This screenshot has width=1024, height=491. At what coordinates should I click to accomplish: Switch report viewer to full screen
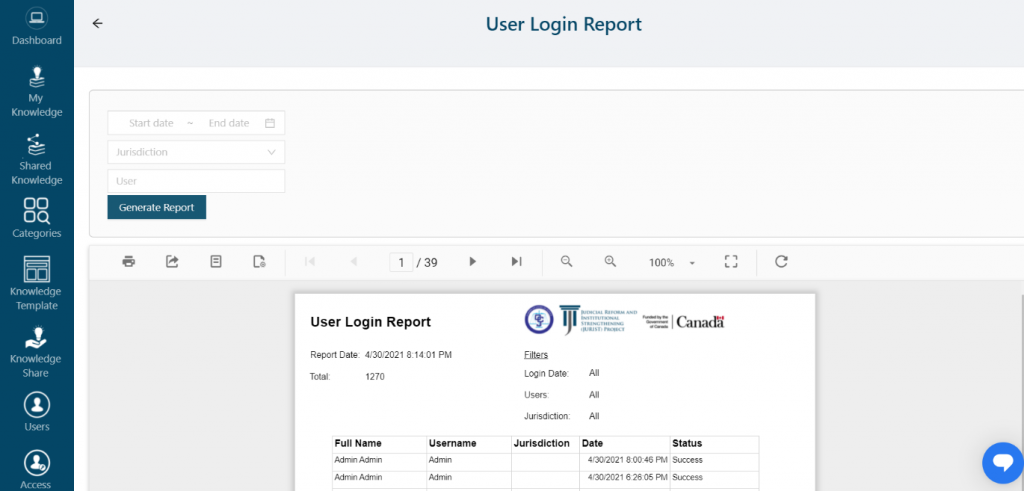(731, 262)
